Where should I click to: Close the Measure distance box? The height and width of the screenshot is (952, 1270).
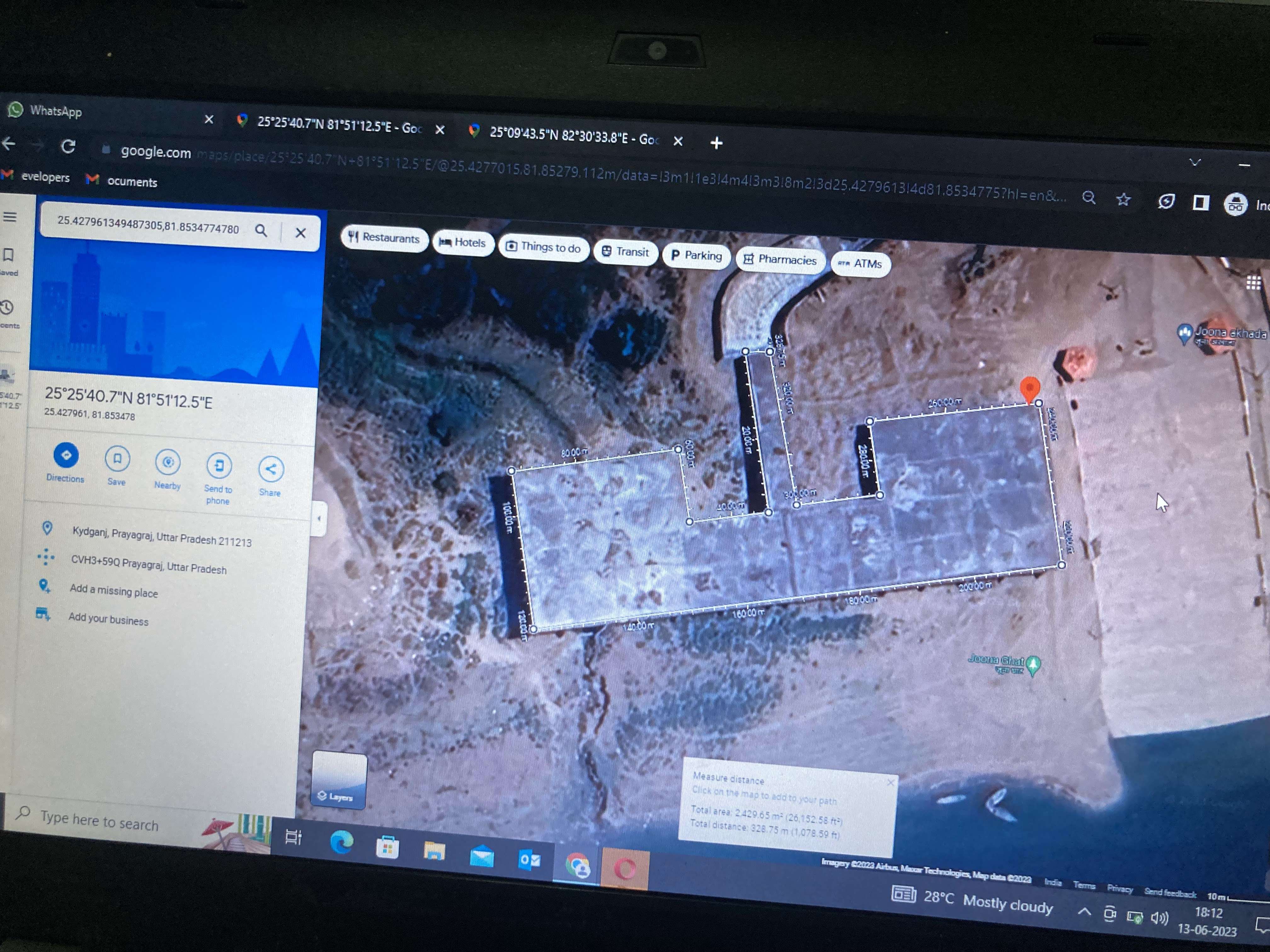click(x=890, y=782)
